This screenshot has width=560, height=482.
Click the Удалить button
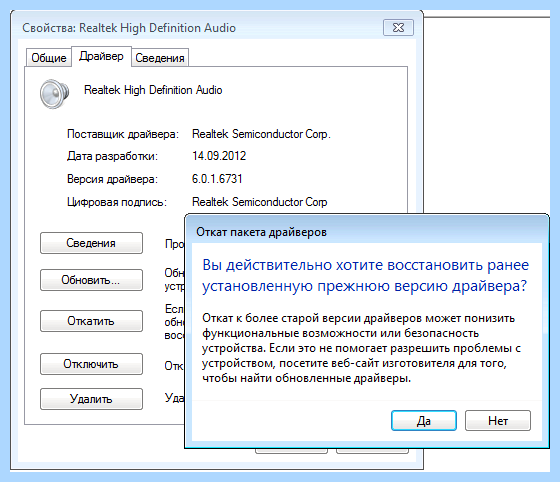pyautogui.click(x=91, y=398)
